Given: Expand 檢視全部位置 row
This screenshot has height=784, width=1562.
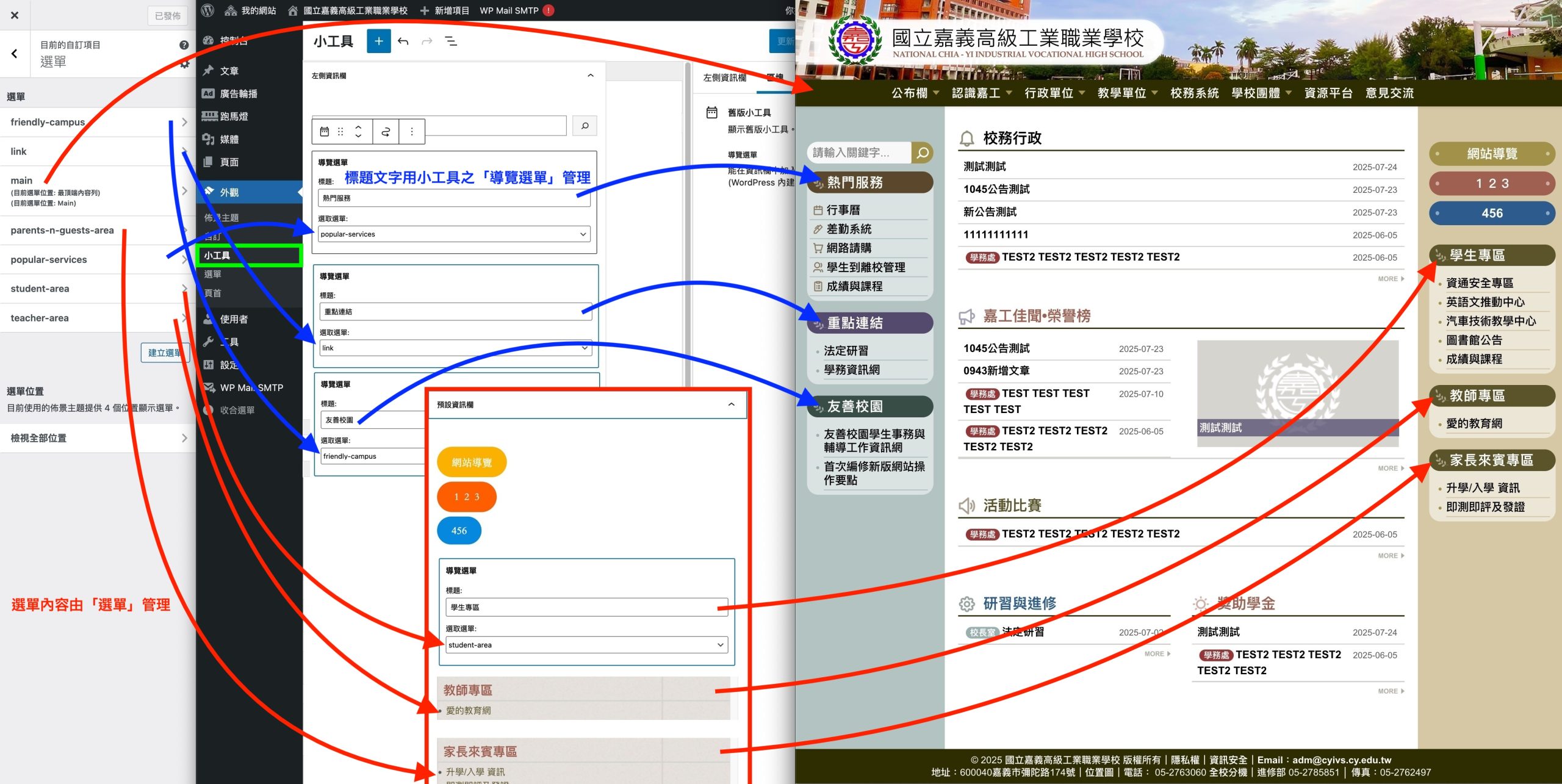Looking at the screenshot, I should [98, 438].
